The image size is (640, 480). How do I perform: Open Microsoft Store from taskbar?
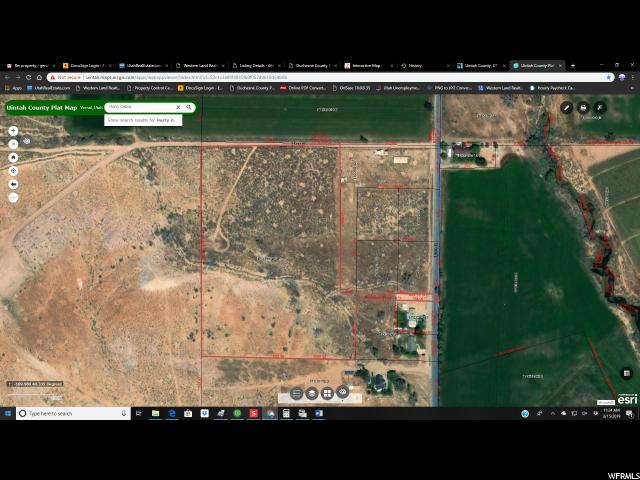(x=188, y=413)
